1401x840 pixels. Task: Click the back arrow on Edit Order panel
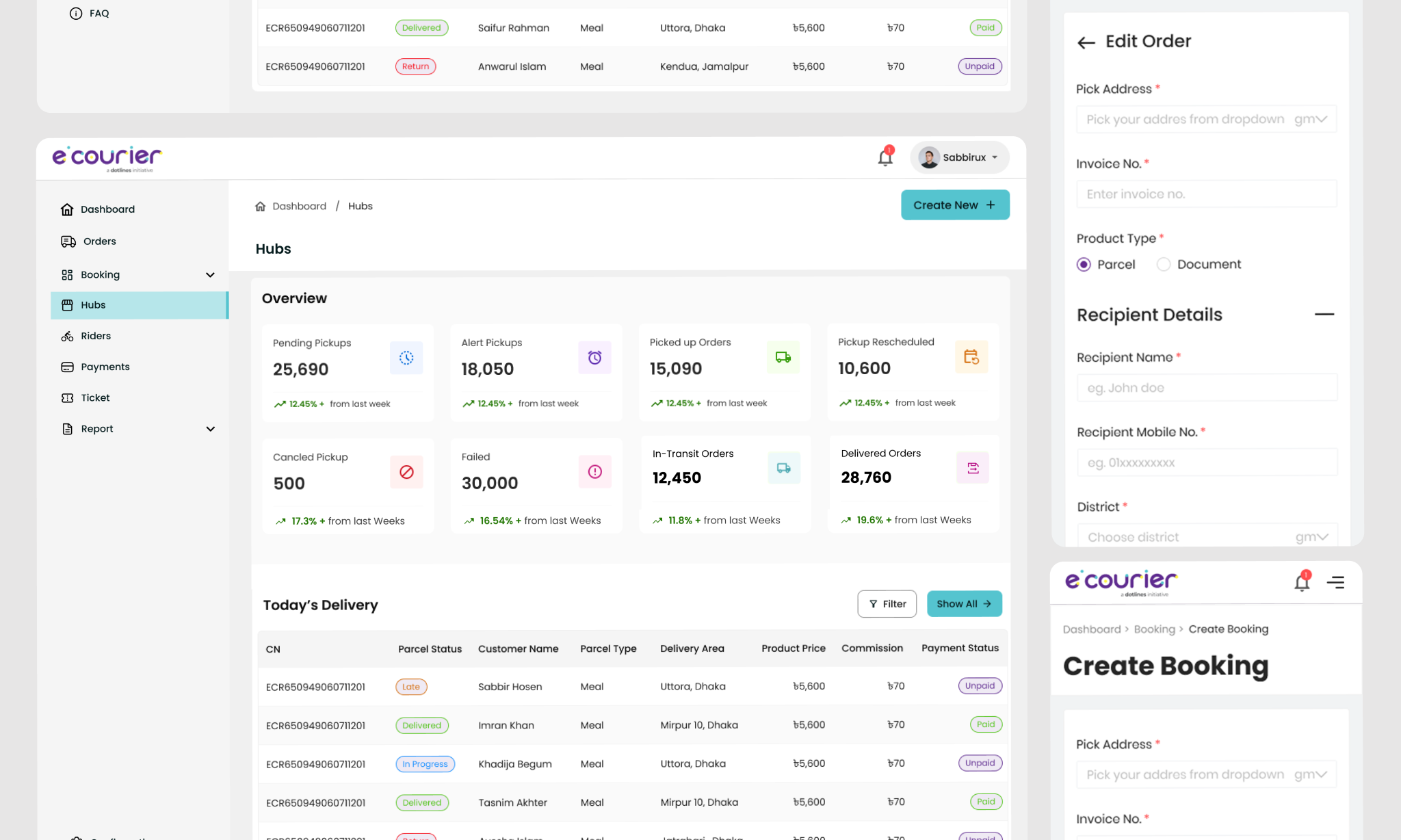point(1086,42)
